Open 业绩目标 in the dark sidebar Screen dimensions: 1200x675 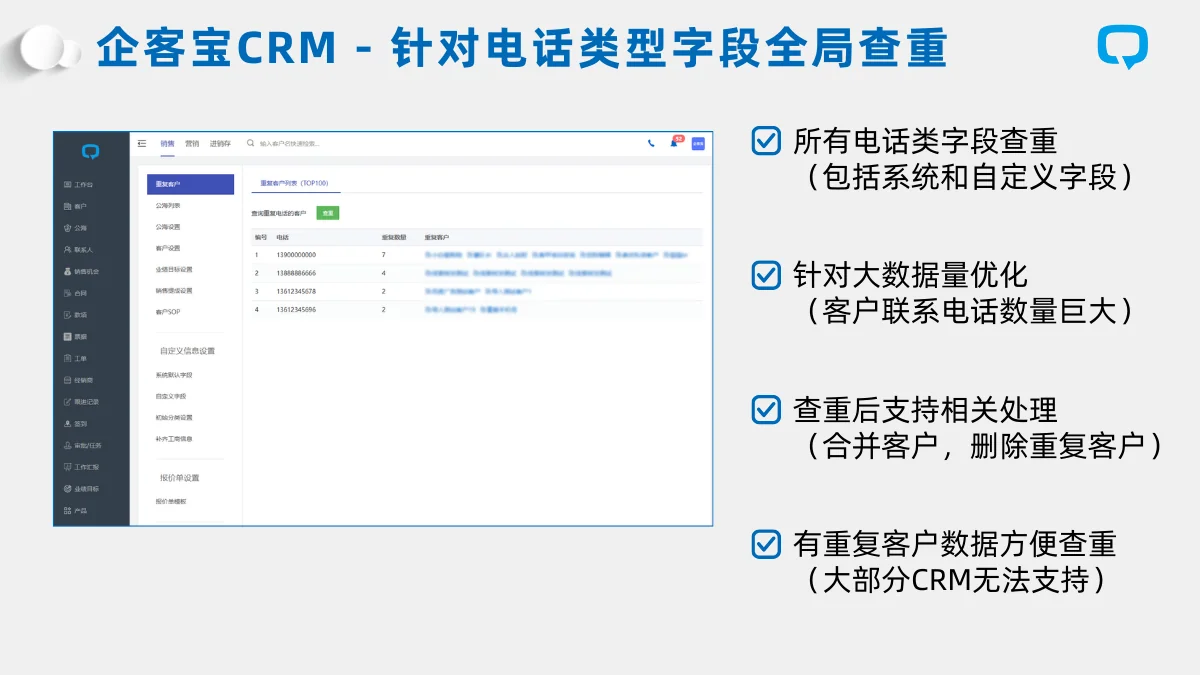pyautogui.click(x=81, y=489)
